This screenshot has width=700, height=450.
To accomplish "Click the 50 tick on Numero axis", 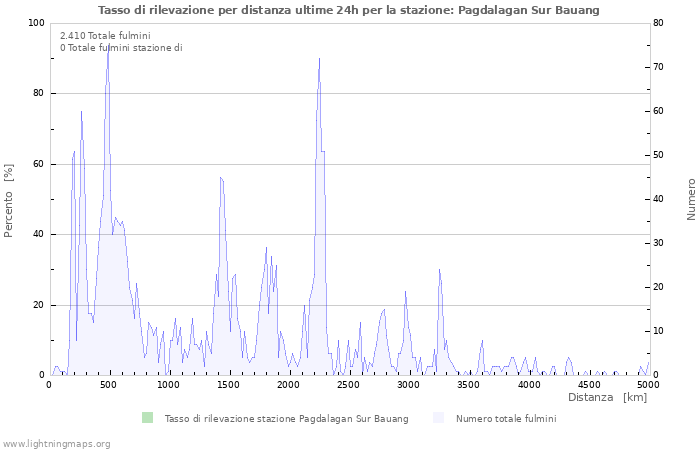I will click(658, 155).
